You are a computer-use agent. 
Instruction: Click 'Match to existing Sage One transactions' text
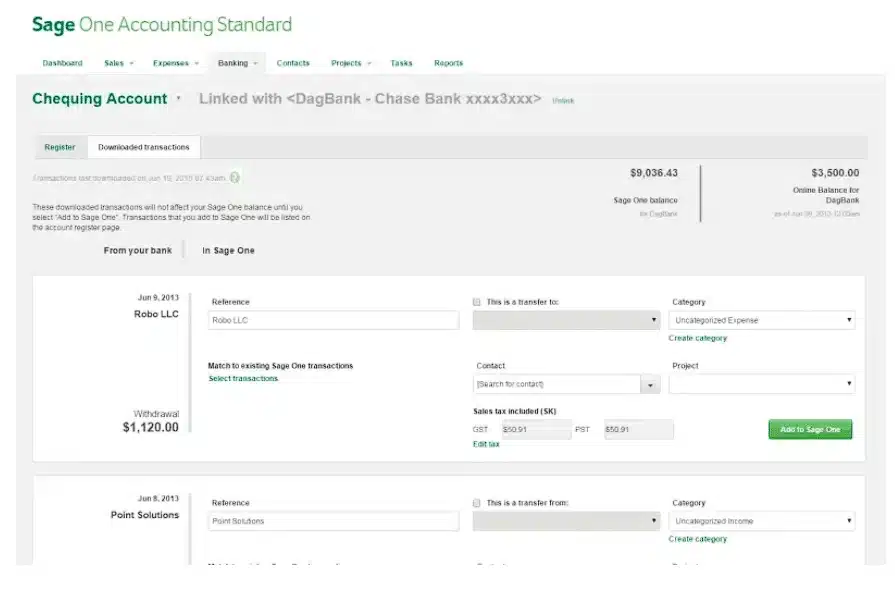click(x=280, y=366)
